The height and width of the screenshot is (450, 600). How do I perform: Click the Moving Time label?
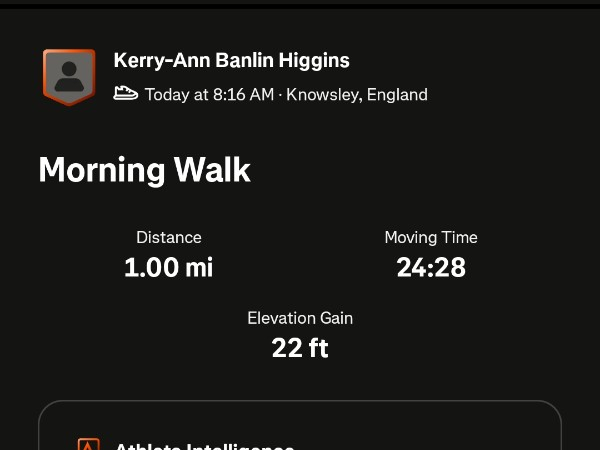coord(431,237)
